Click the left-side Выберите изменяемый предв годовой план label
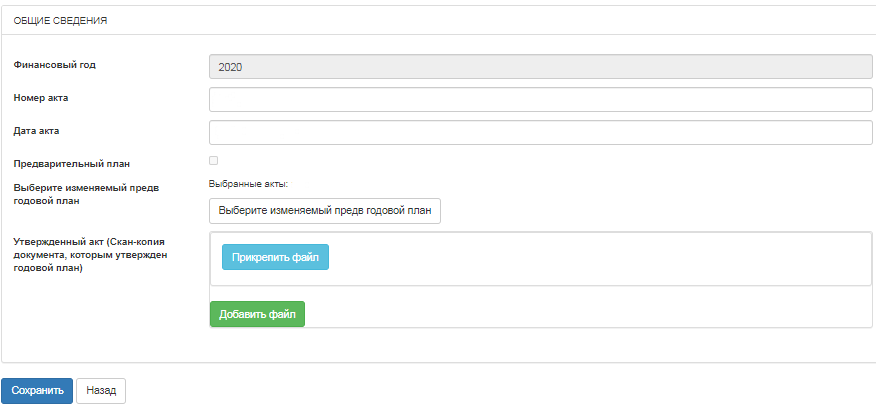 tap(86, 194)
